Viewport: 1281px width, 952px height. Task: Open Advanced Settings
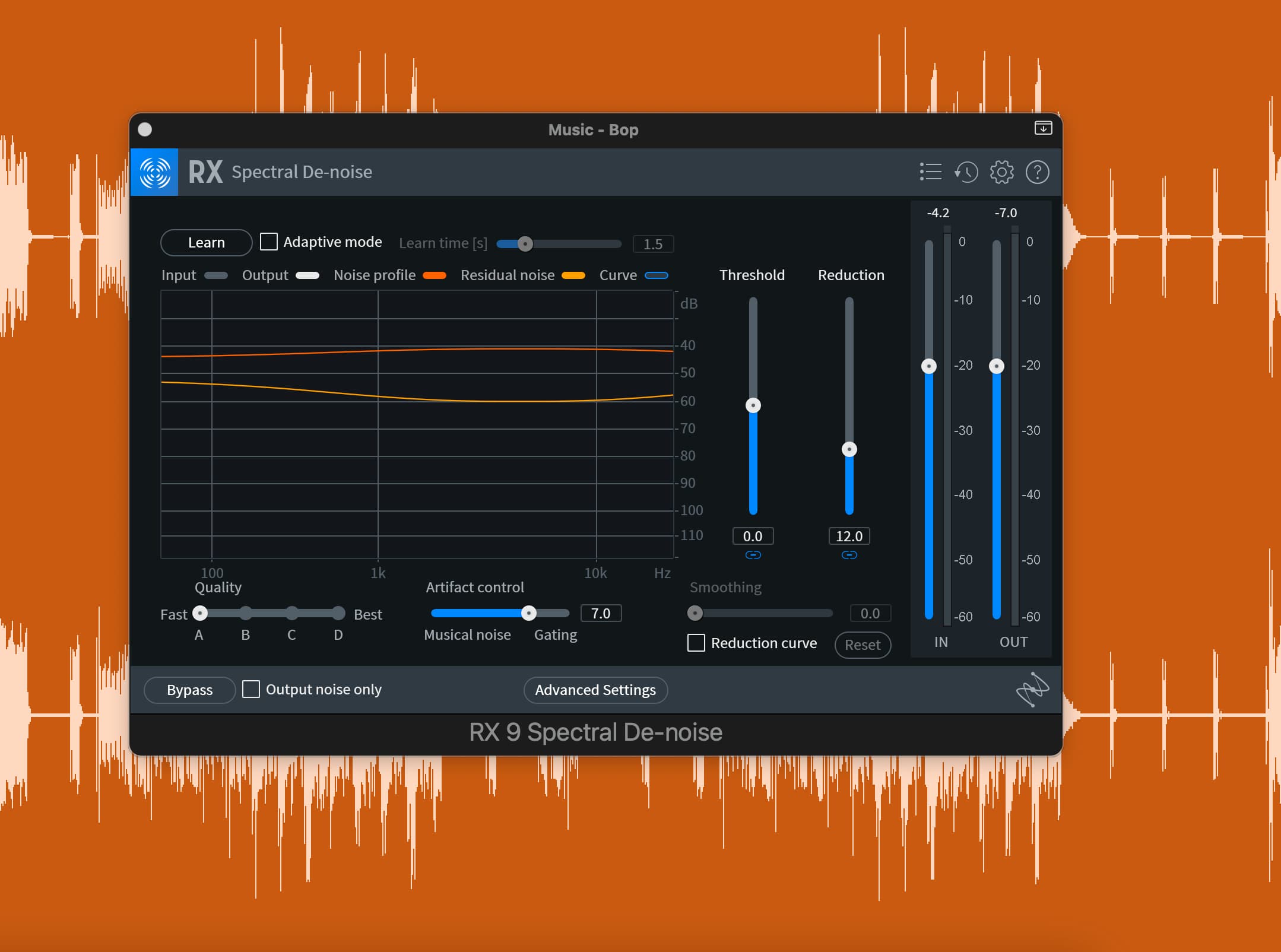tap(595, 690)
